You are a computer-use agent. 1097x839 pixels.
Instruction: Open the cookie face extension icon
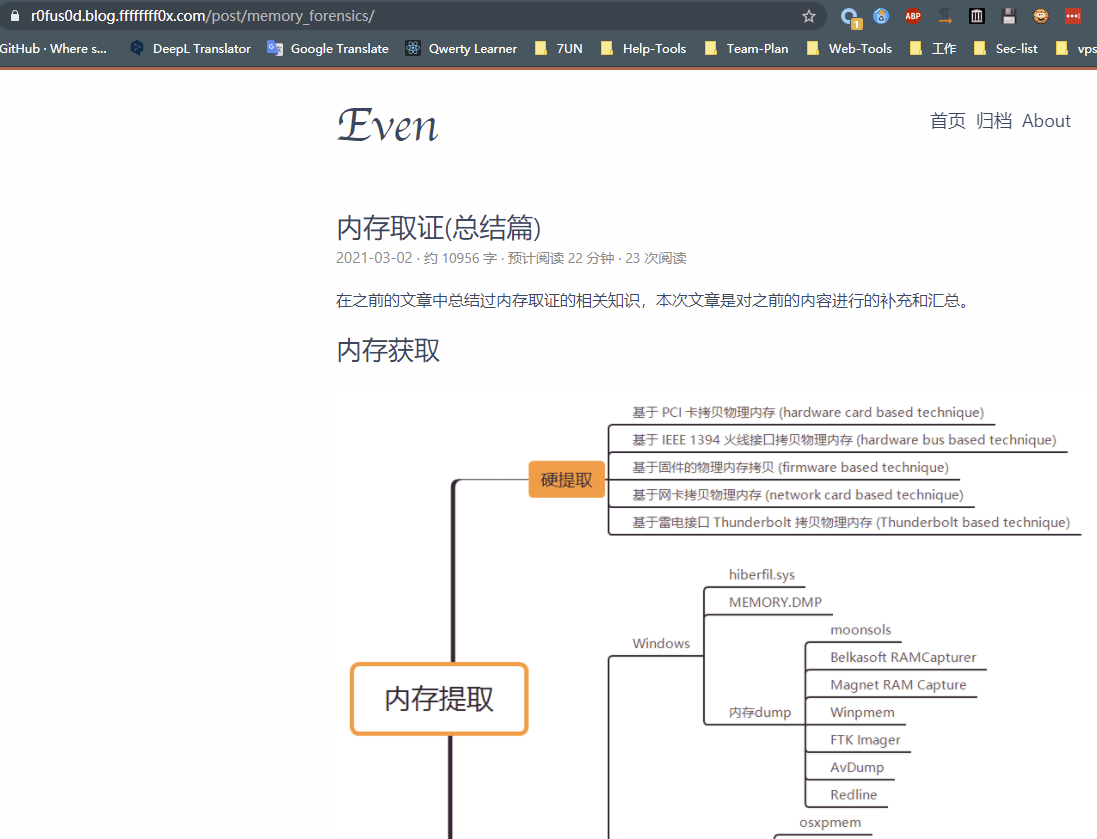pyautogui.click(x=1041, y=16)
